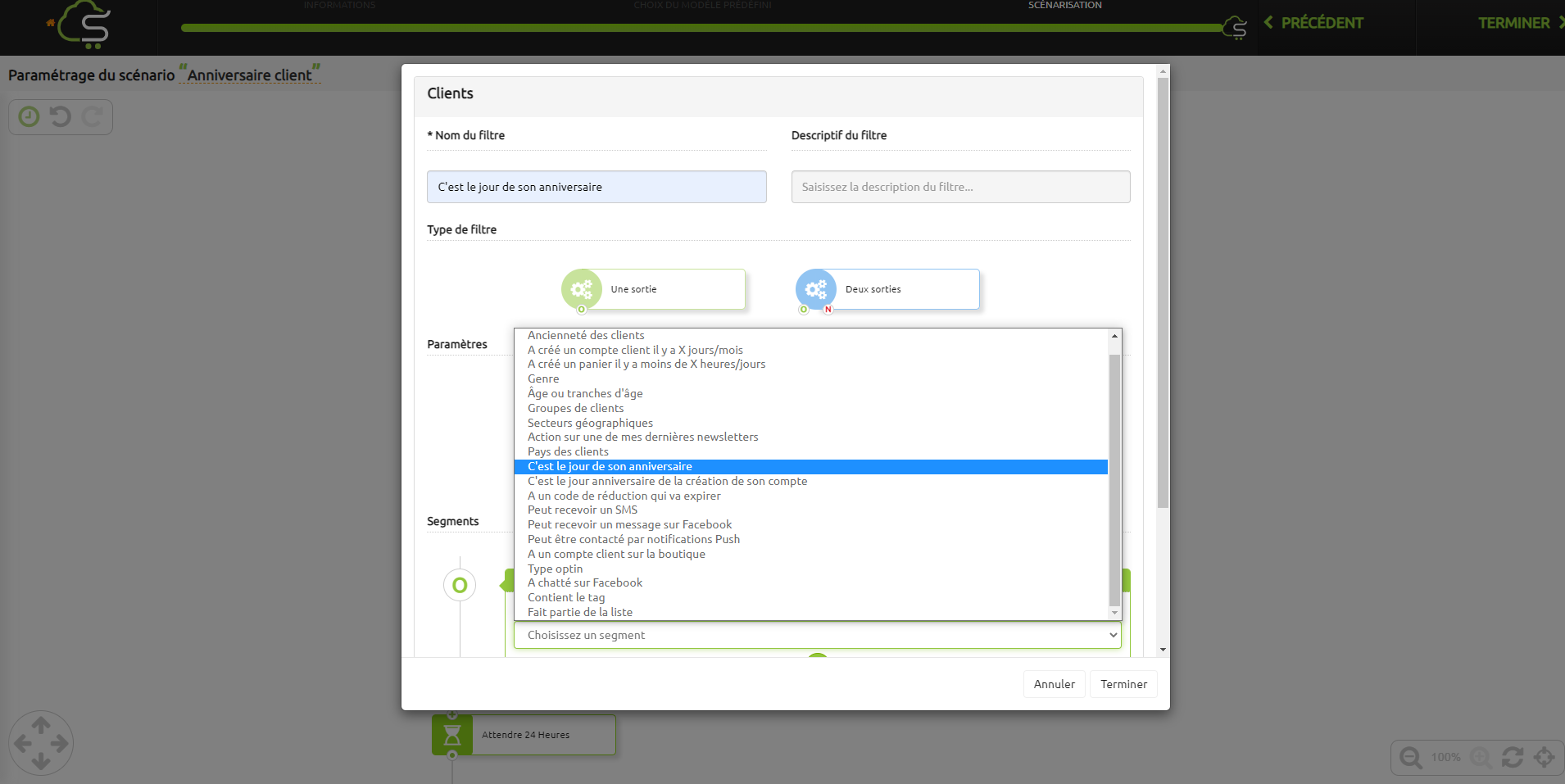Select the Une sortie filter type
The width and height of the screenshot is (1565, 784).
654,289
